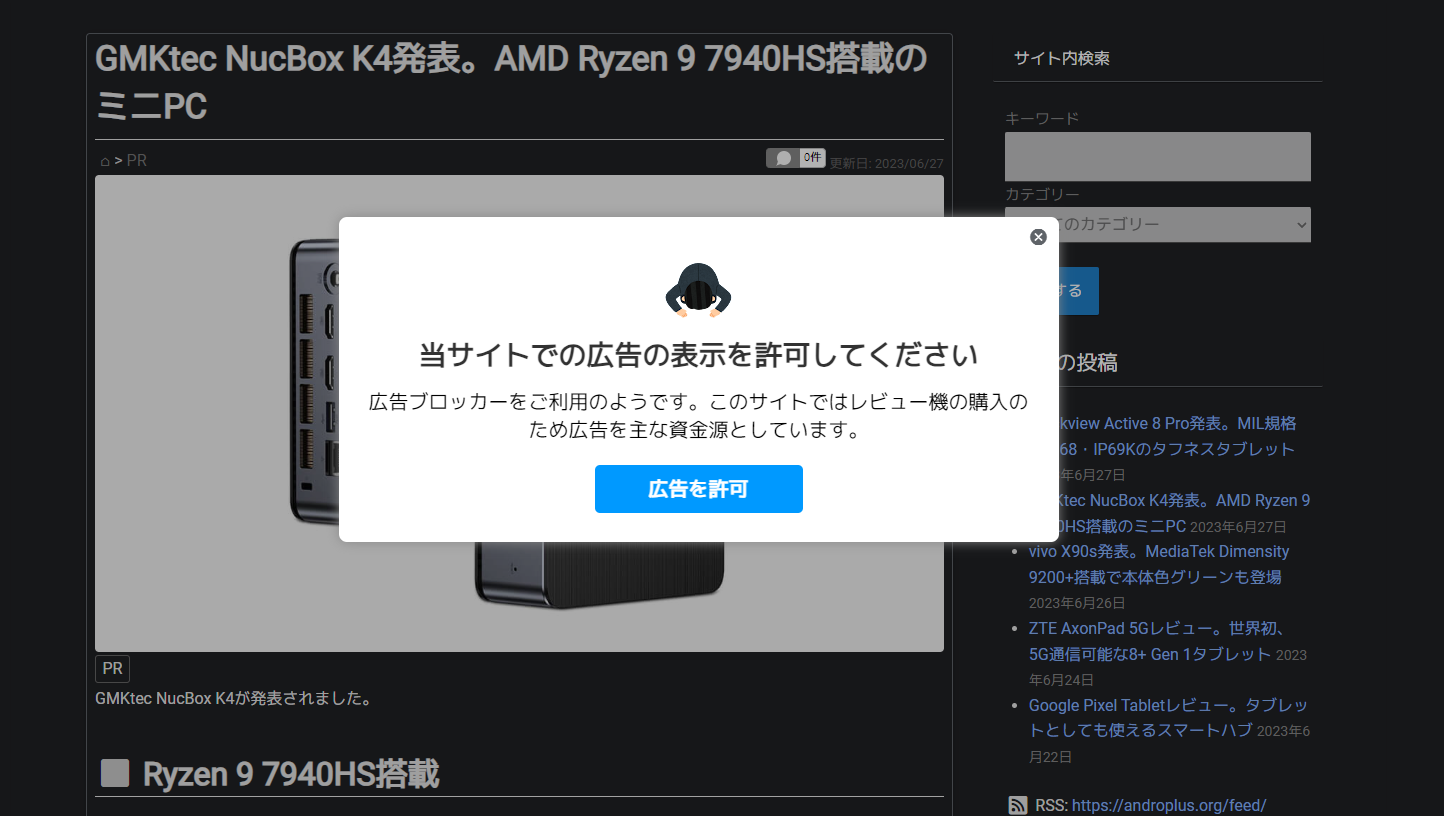Open the home breadcrumb icon
1444x816 pixels.
(104, 160)
